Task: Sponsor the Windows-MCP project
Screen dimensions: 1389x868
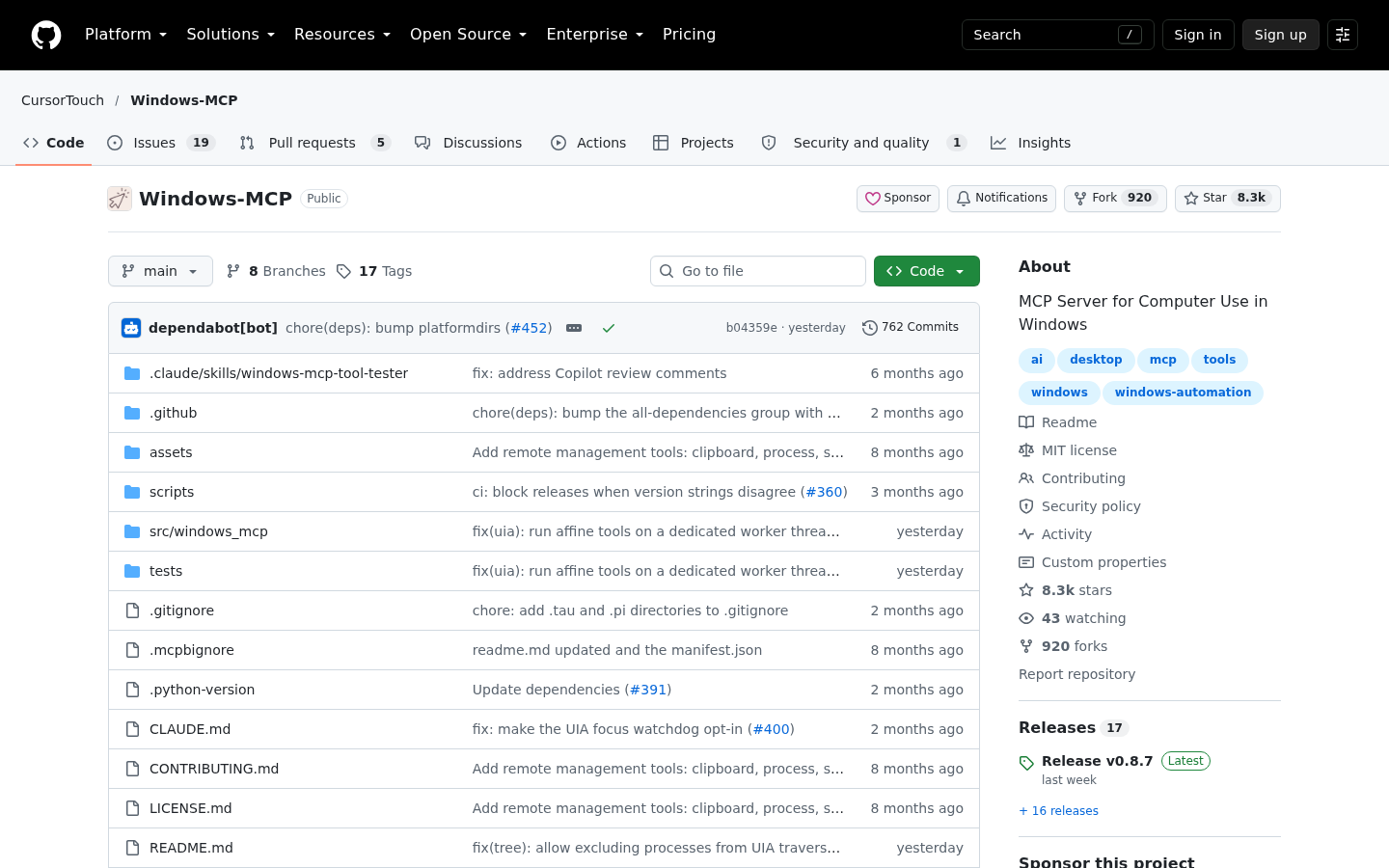Action: coord(898,199)
